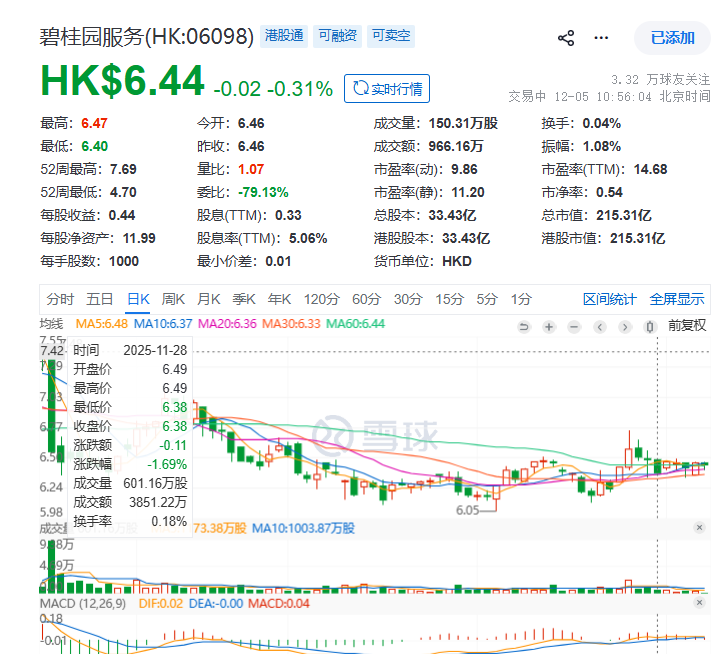726x654 pixels.
Task: Expand the 均线 indicator selector
Action: [x=51, y=324]
